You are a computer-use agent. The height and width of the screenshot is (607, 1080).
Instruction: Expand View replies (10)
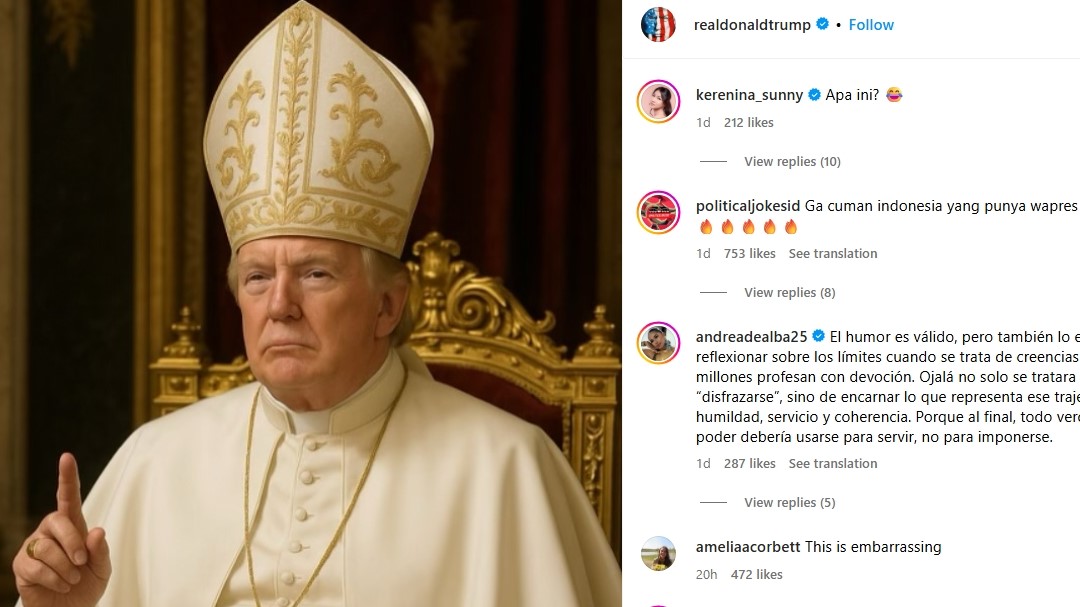click(792, 162)
